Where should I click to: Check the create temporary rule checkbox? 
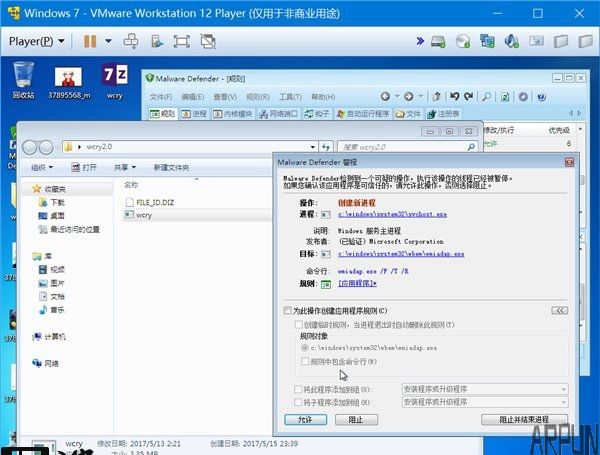[x=297, y=325]
